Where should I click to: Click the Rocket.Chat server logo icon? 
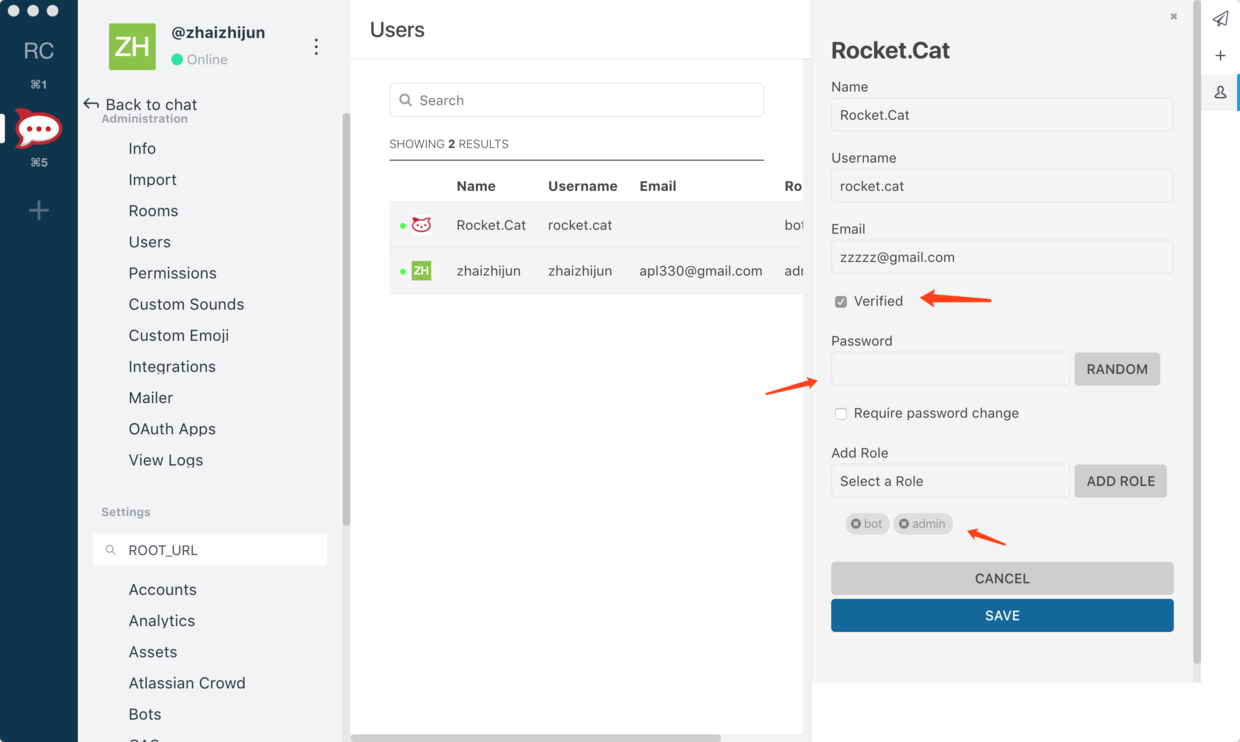click(x=38, y=129)
